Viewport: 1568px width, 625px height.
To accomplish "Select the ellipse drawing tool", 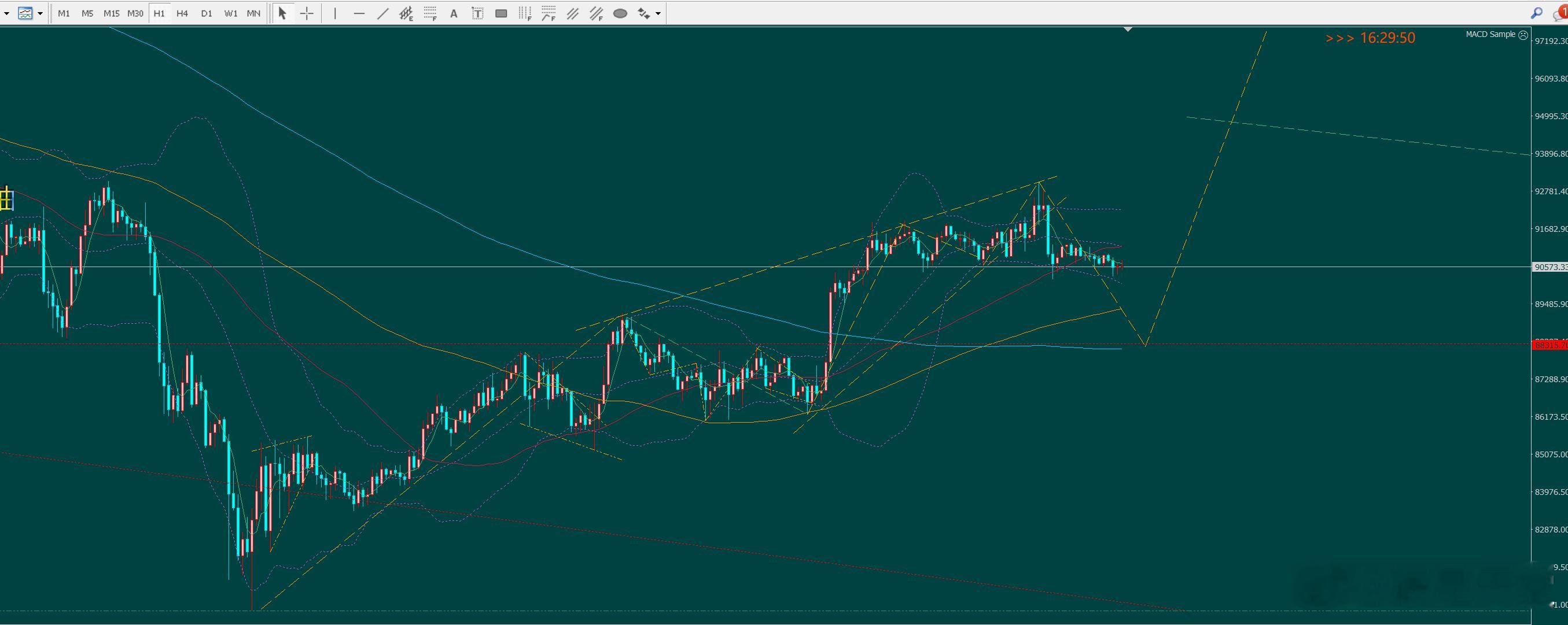I will (x=620, y=13).
